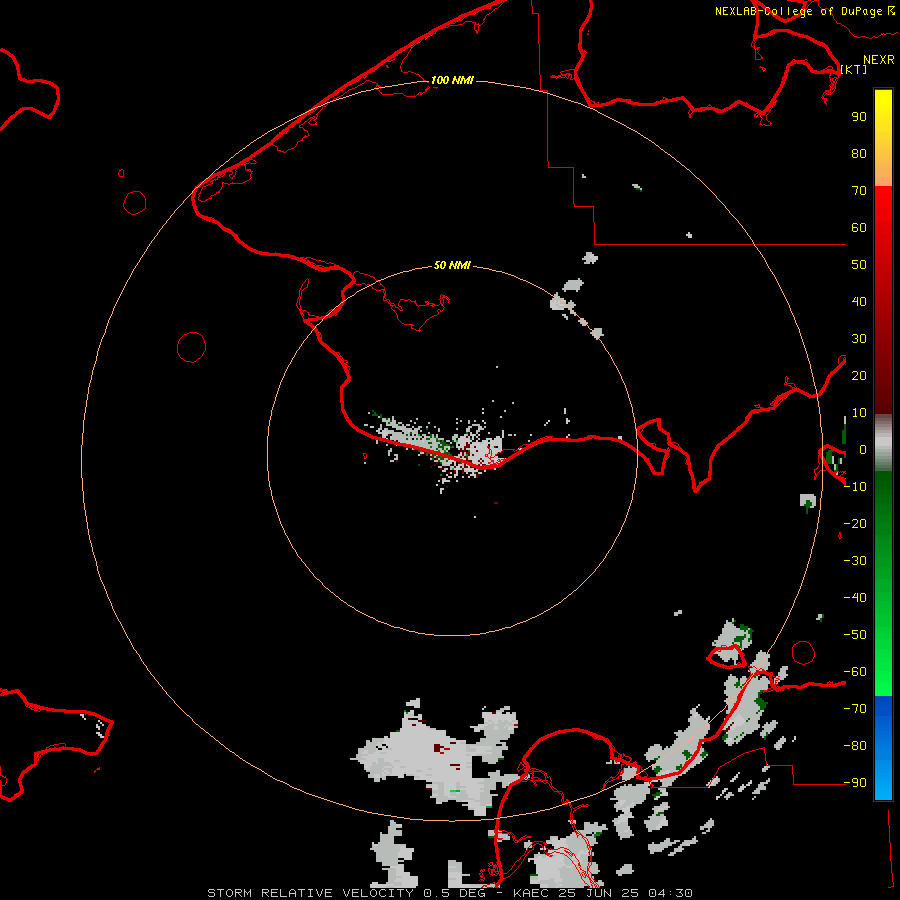Select "0.5 DEG" in the bottom caption
Image resolution: width=900 pixels, height=900 pixels.
(457, 893)
